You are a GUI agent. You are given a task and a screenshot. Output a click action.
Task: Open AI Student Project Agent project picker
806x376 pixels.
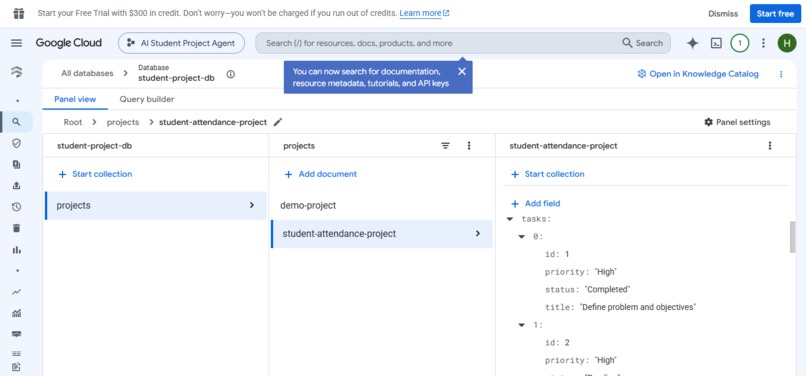click(x=181, y=43)
